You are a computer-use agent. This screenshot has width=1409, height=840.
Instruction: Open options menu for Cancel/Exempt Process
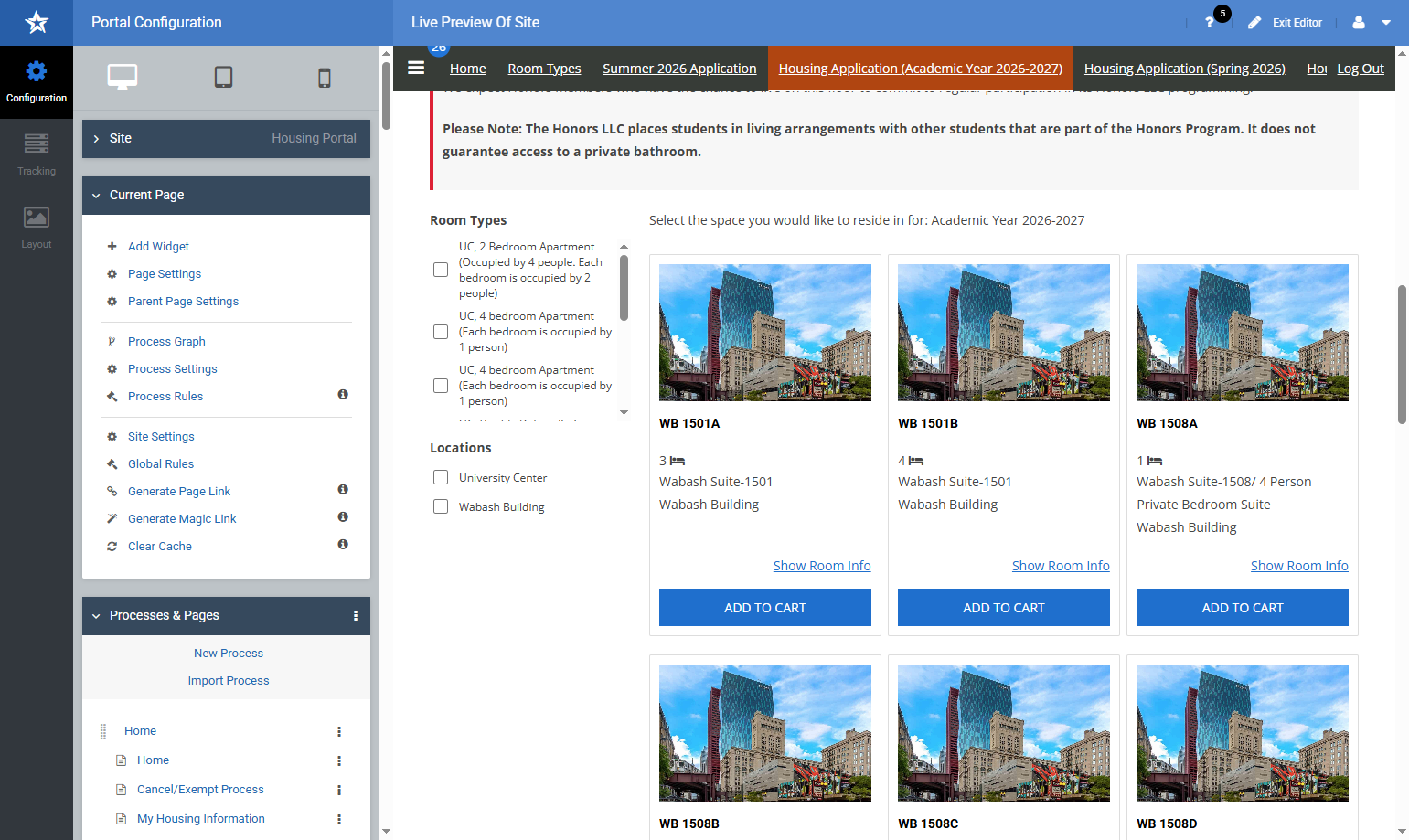pyautogui.click(x=339, y=790)
